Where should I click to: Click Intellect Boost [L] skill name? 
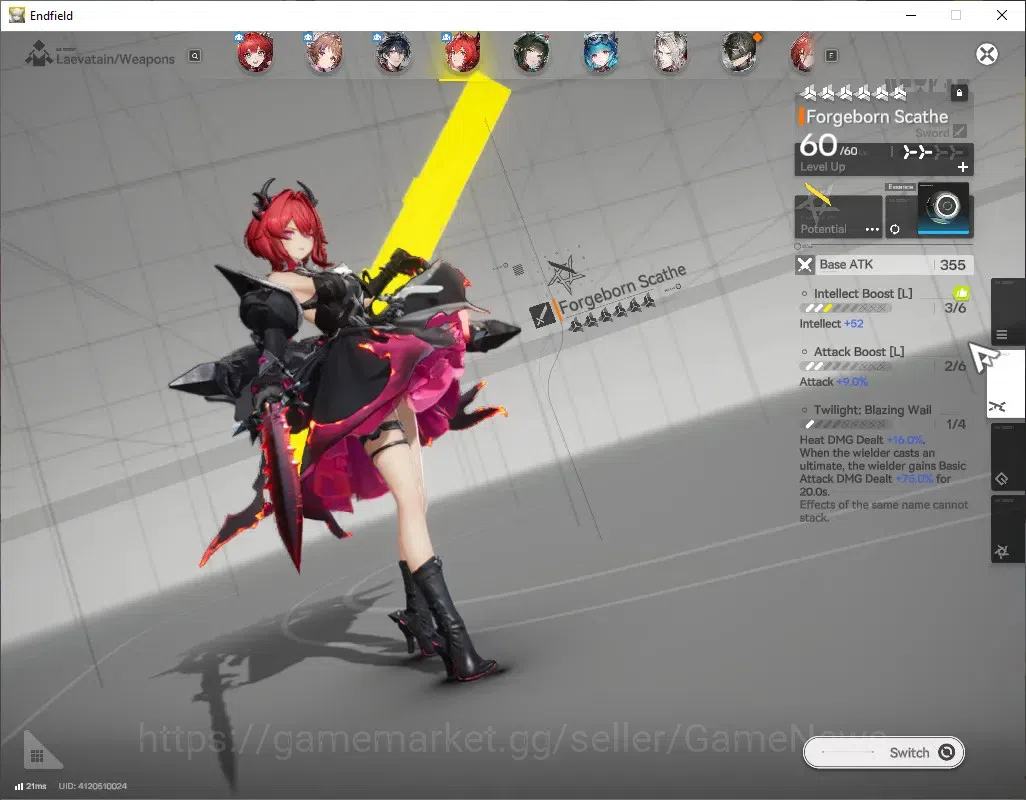[862, 294]
